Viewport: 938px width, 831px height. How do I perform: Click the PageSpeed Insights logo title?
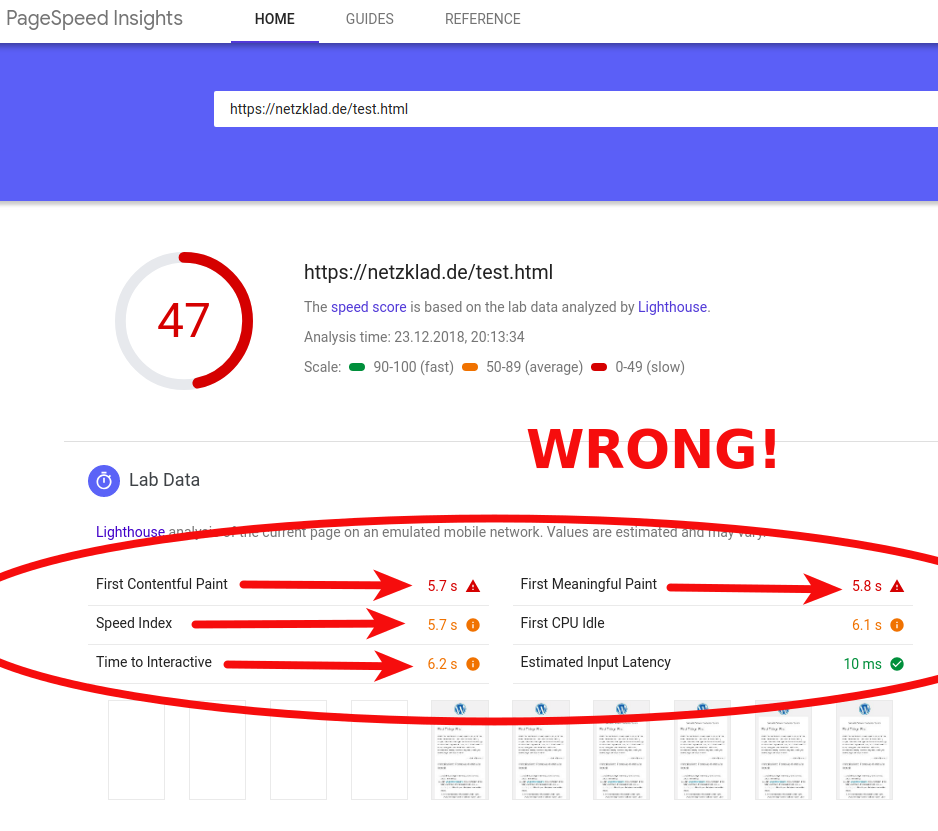pos(94,19)
